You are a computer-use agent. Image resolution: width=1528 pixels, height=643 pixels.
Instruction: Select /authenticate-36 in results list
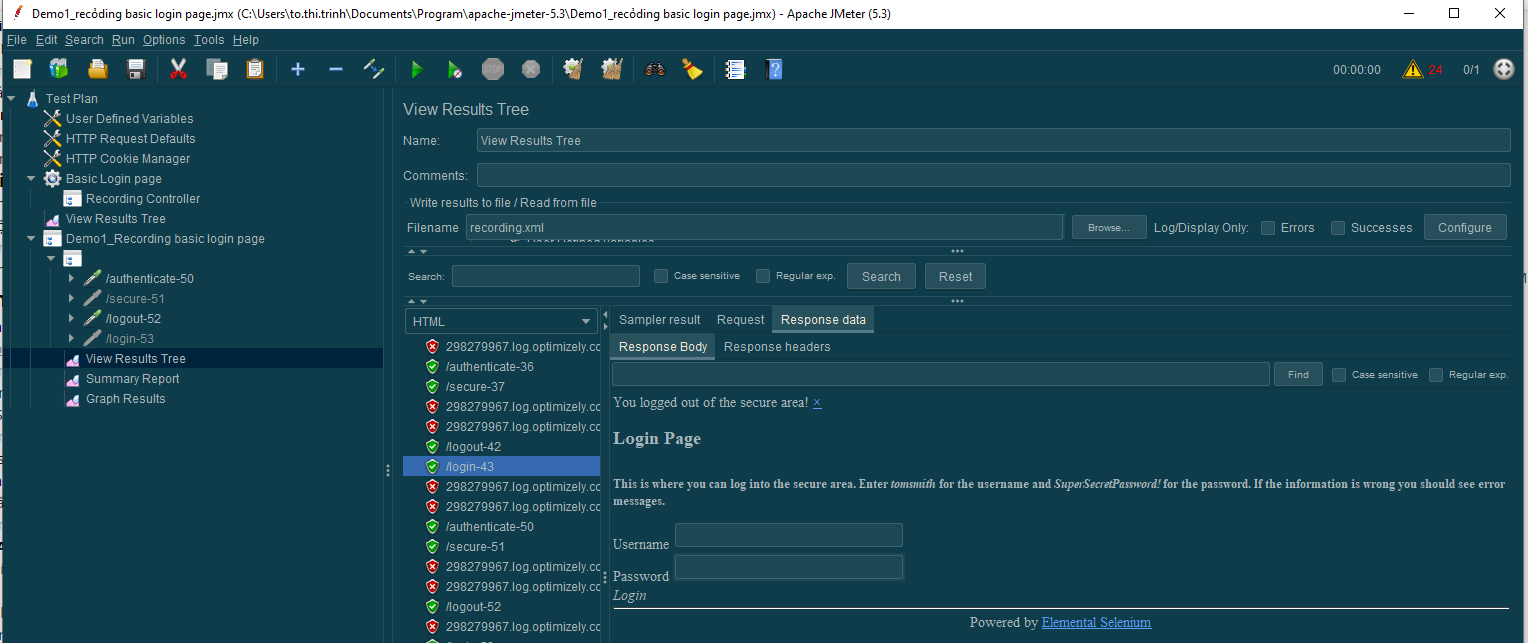[x=489, y=367]
